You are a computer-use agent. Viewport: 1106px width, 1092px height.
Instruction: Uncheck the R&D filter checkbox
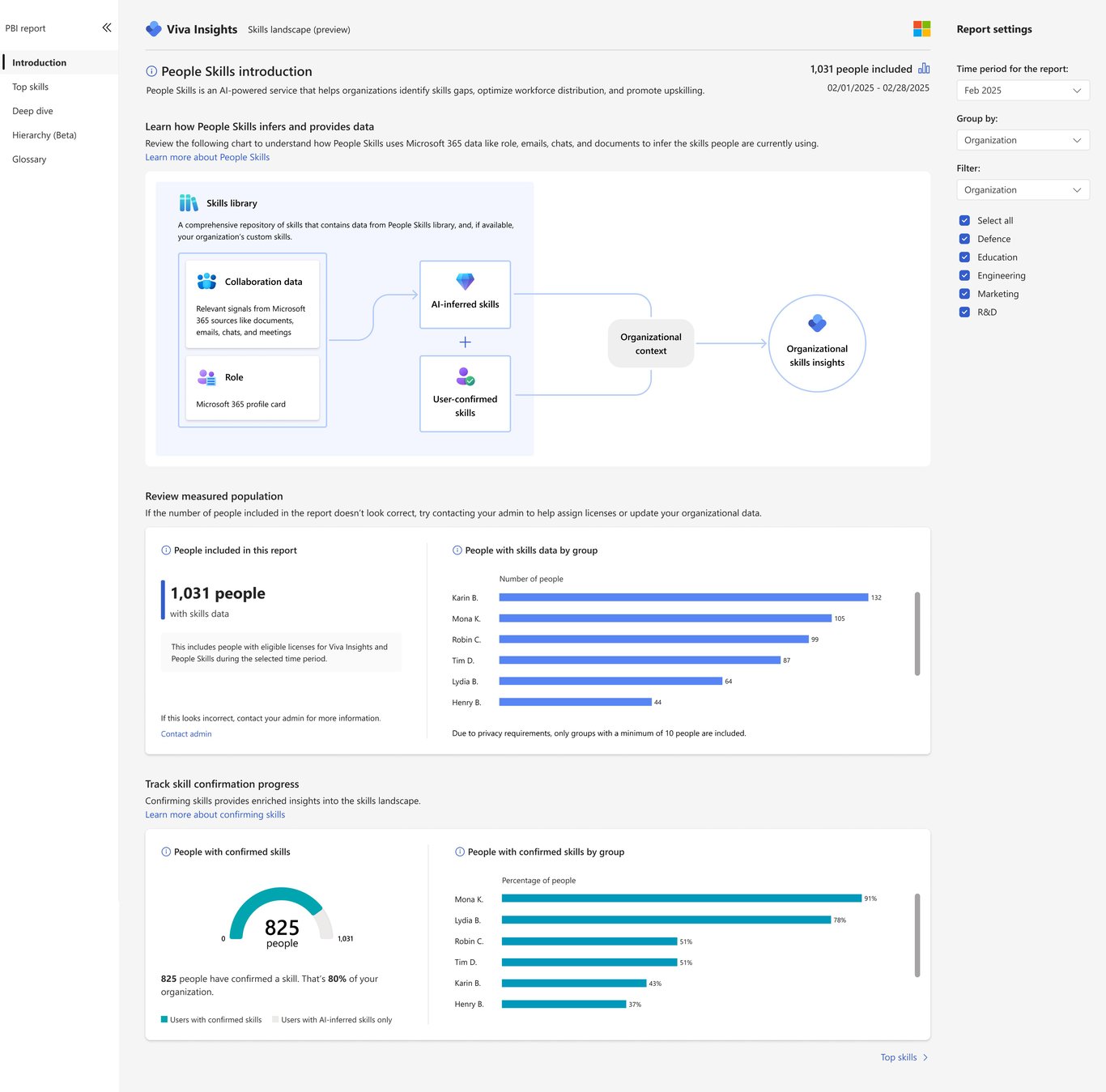(964, 312)
